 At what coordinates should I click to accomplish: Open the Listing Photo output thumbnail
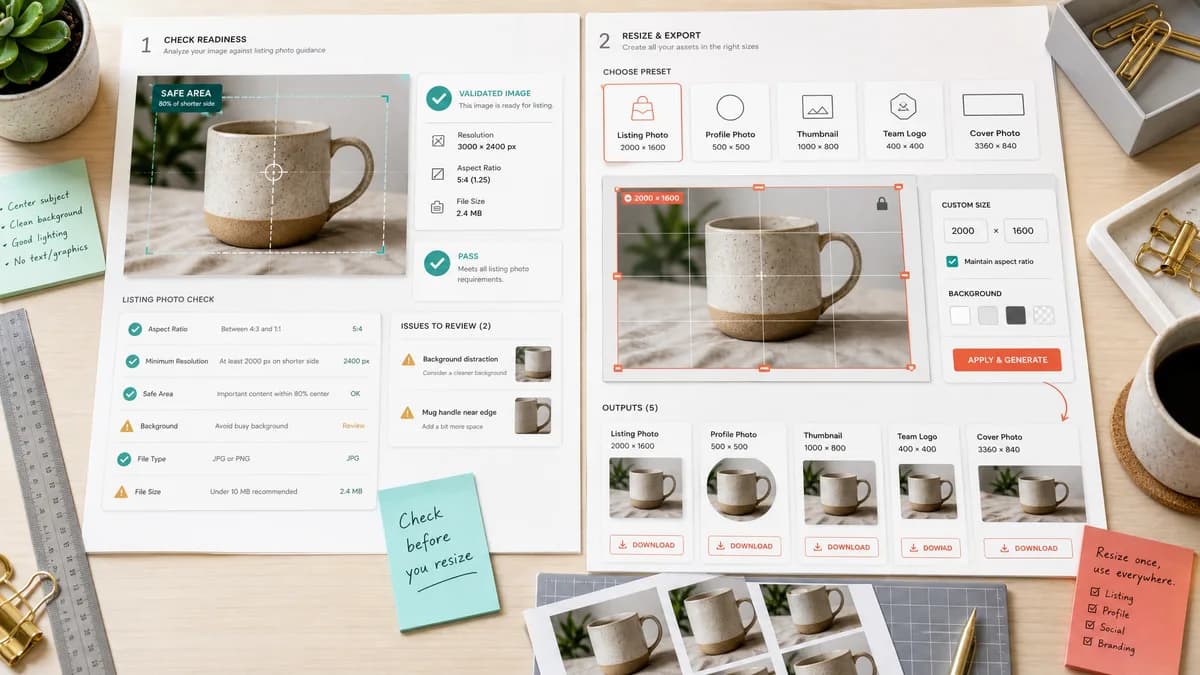tap(646, 487)
